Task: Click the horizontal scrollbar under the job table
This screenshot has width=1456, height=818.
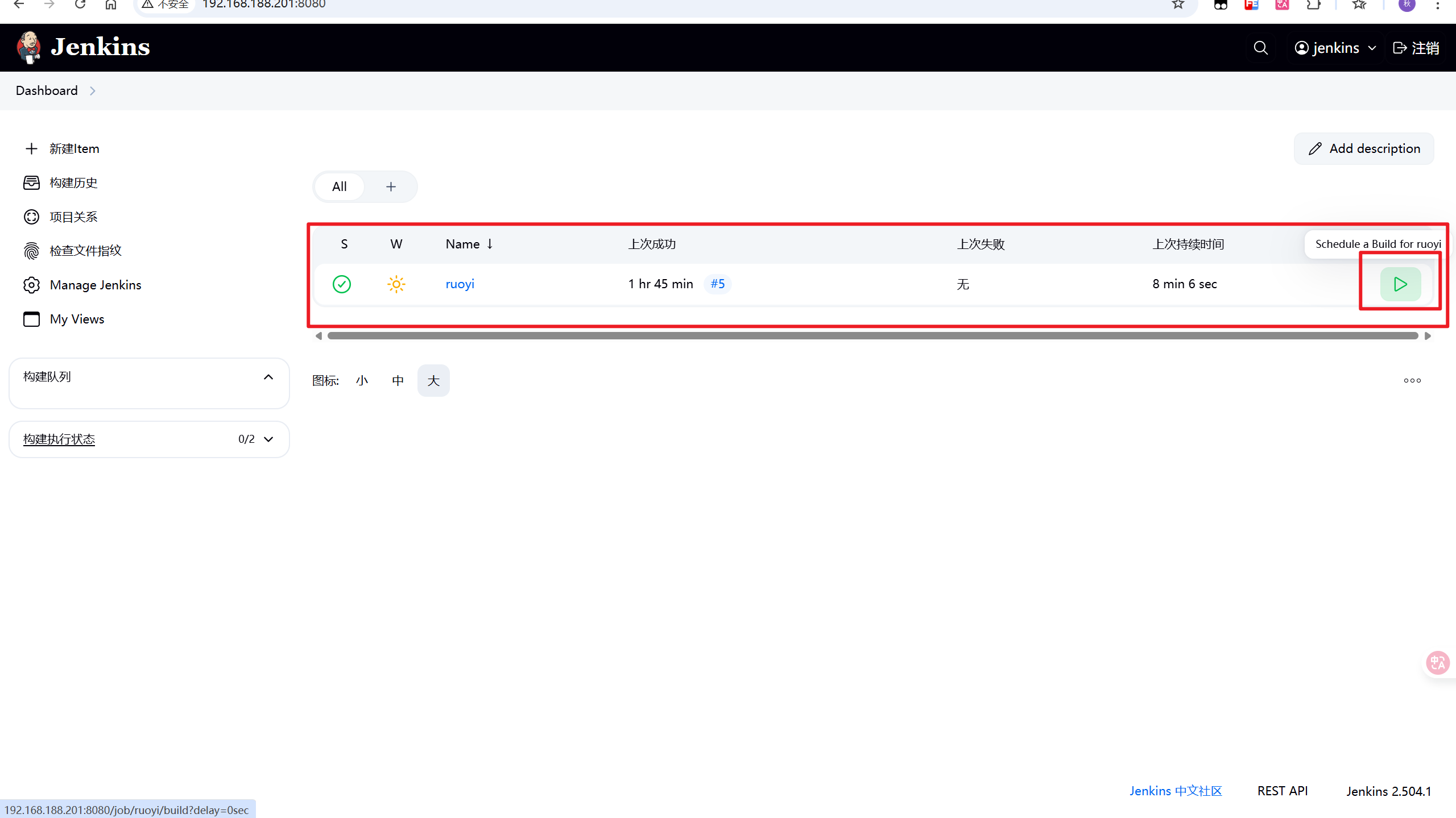Action: pyautogui.click(x=872, y=336)
